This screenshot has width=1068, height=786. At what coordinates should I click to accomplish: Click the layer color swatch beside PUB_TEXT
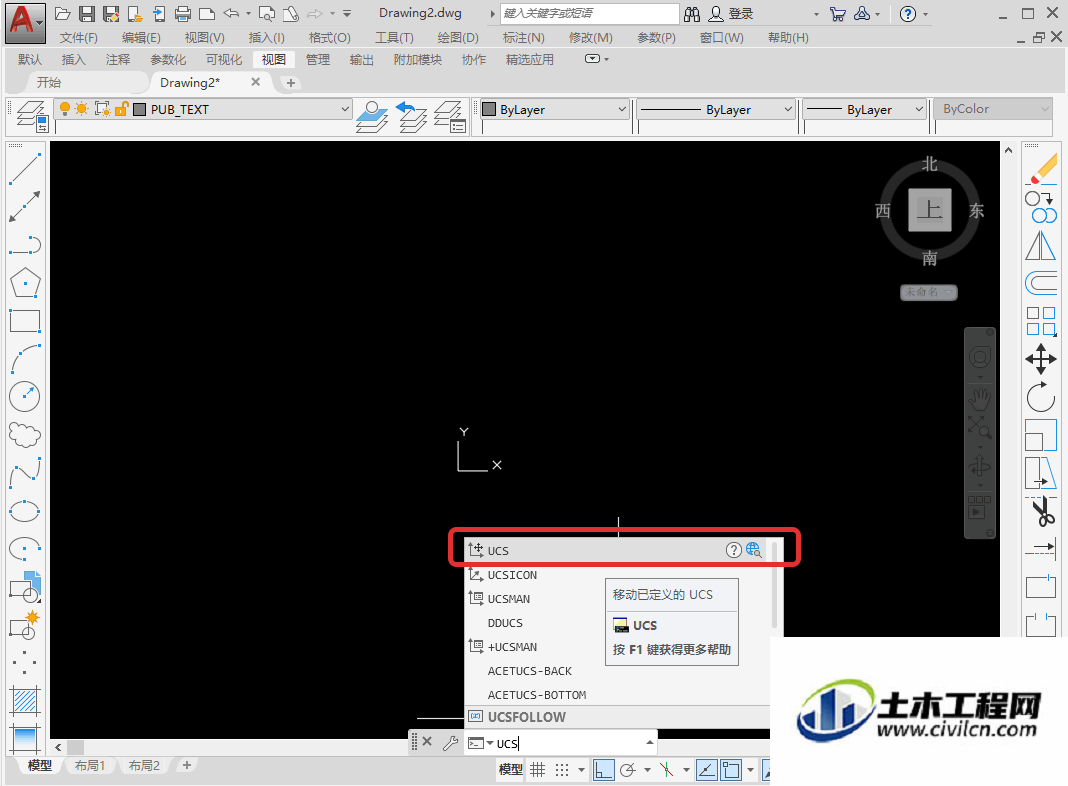pyautogui.click(x=140, y=109)
